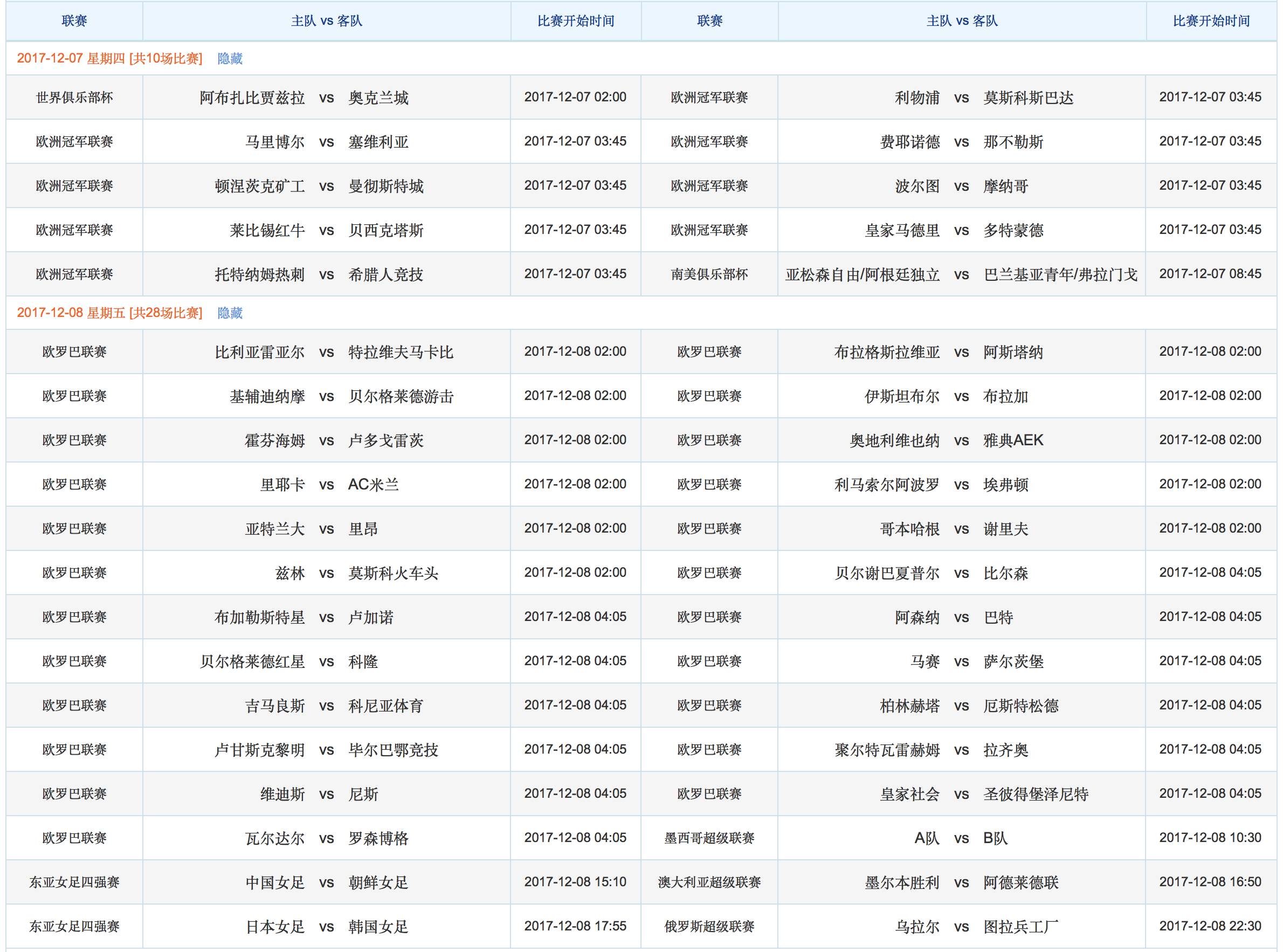Click home team 贝尔谢巴夏普尔
Screen dimensions: 1283x952
pos(887,574)
